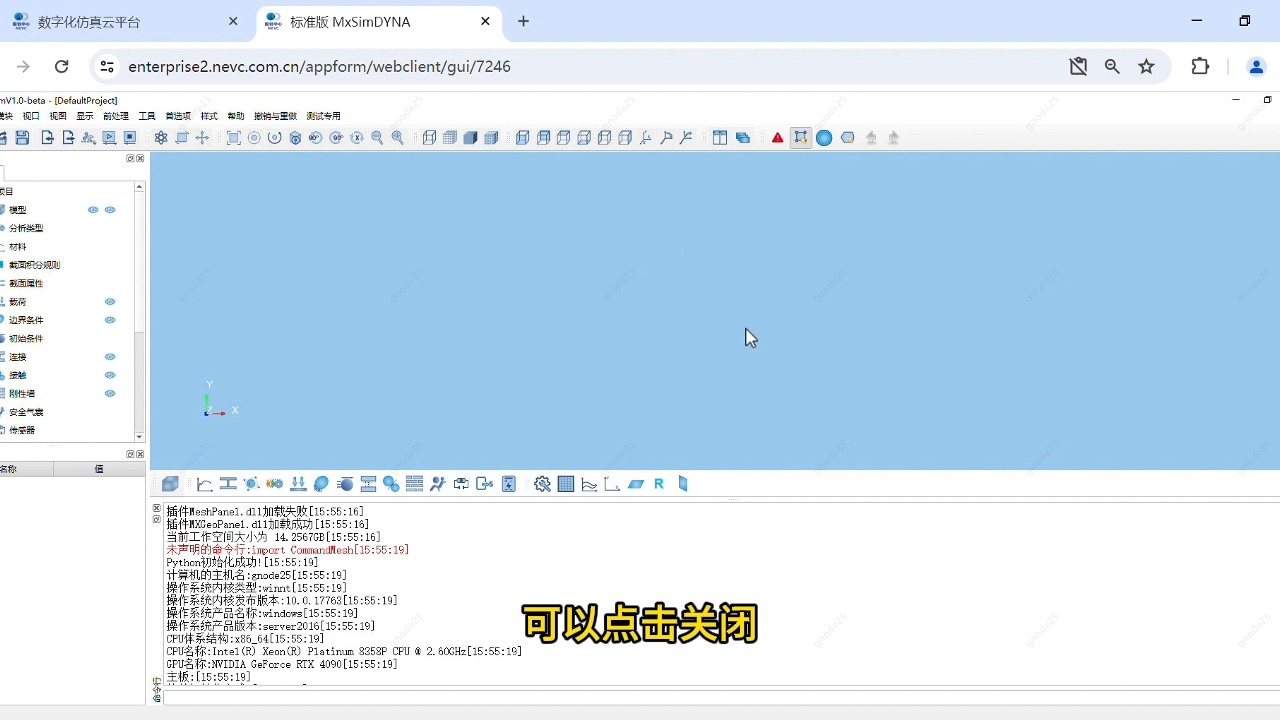
Task: Select 材料 tree item
Action: pyautogui.click(x=18, y=247)
